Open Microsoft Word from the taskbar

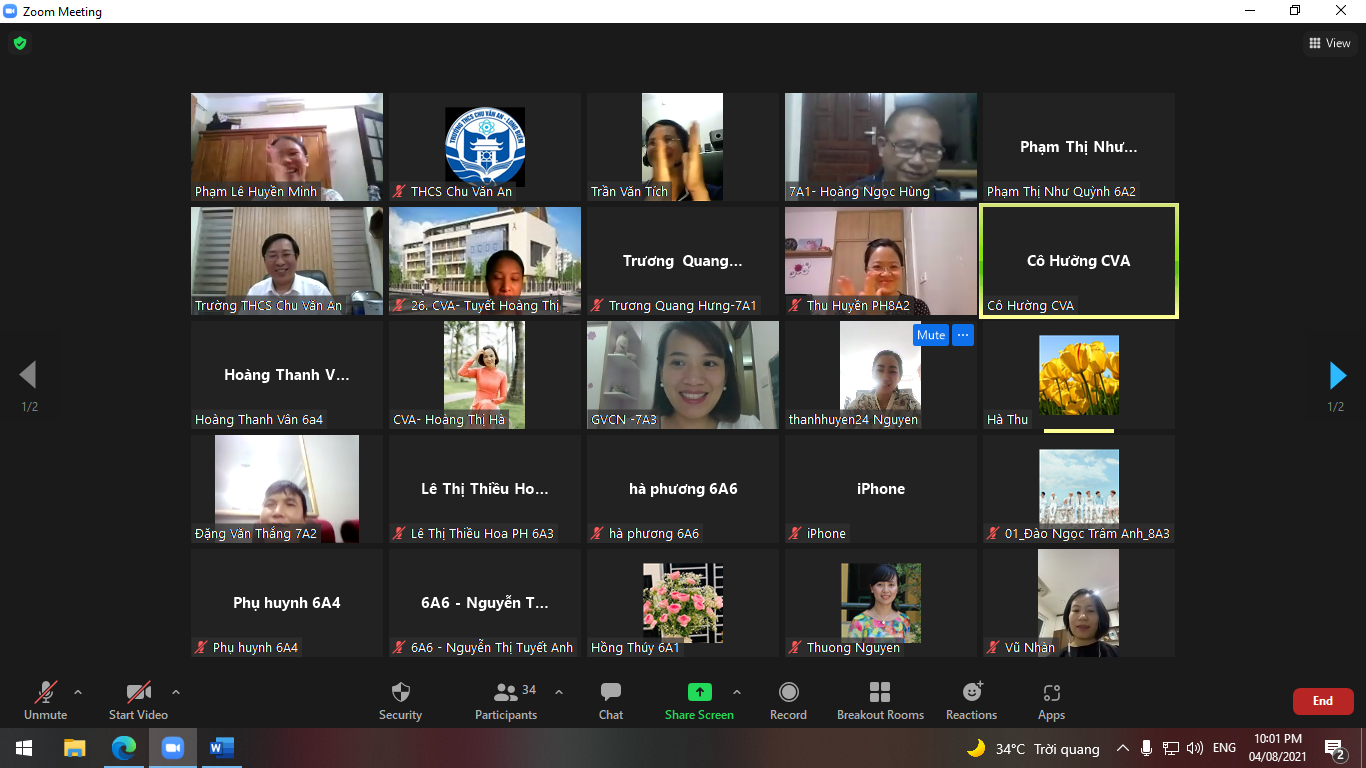(x=221, y=748)
